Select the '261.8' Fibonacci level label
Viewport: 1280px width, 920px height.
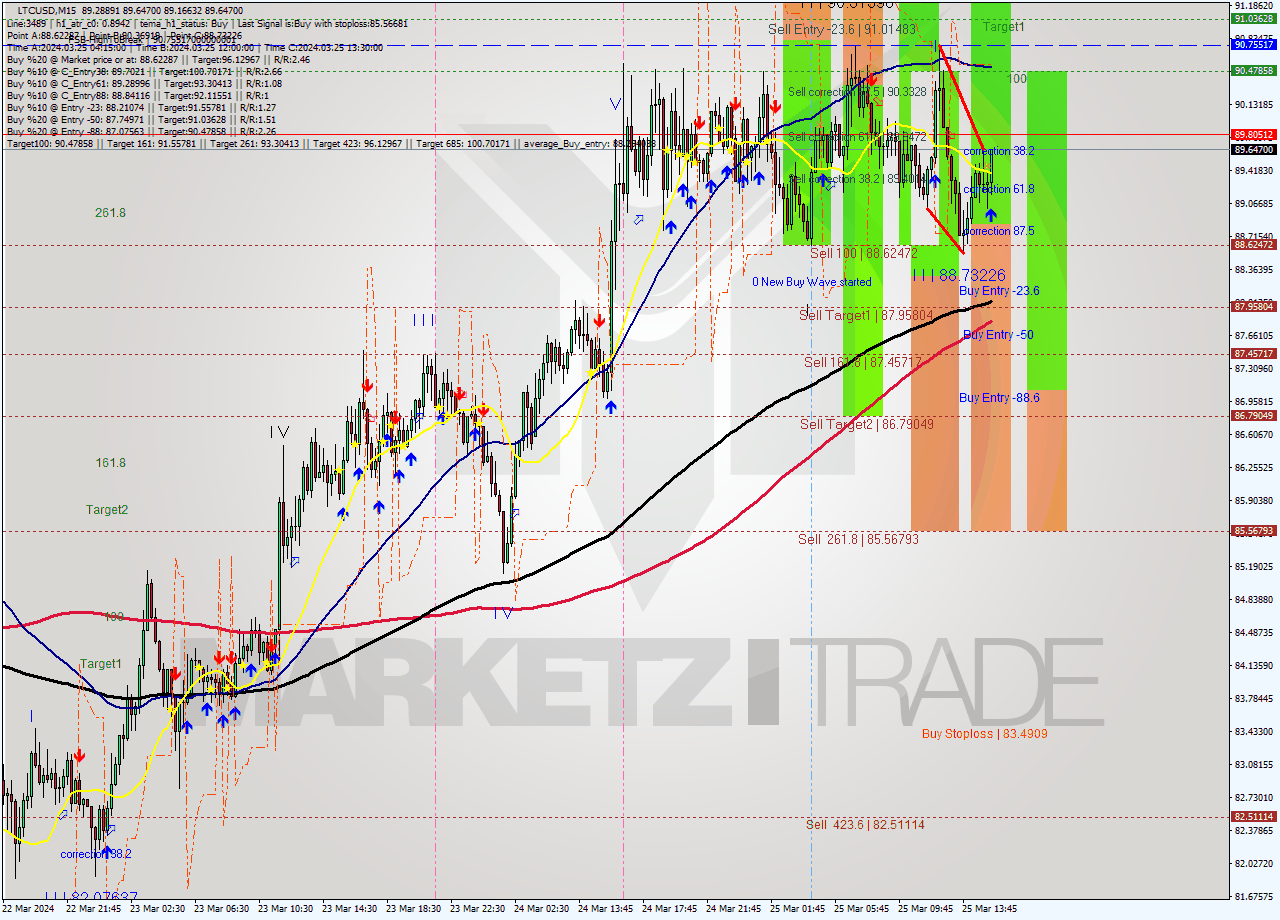(x=110, y=213)
